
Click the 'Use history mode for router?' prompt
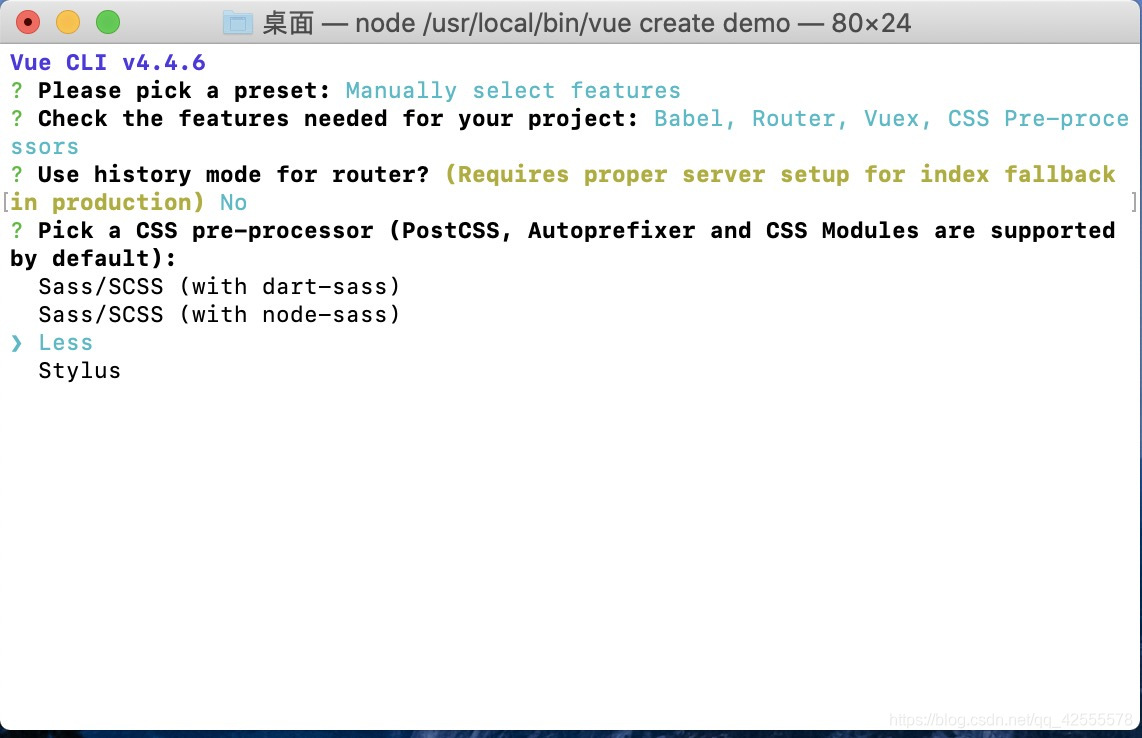pos(233,174)
